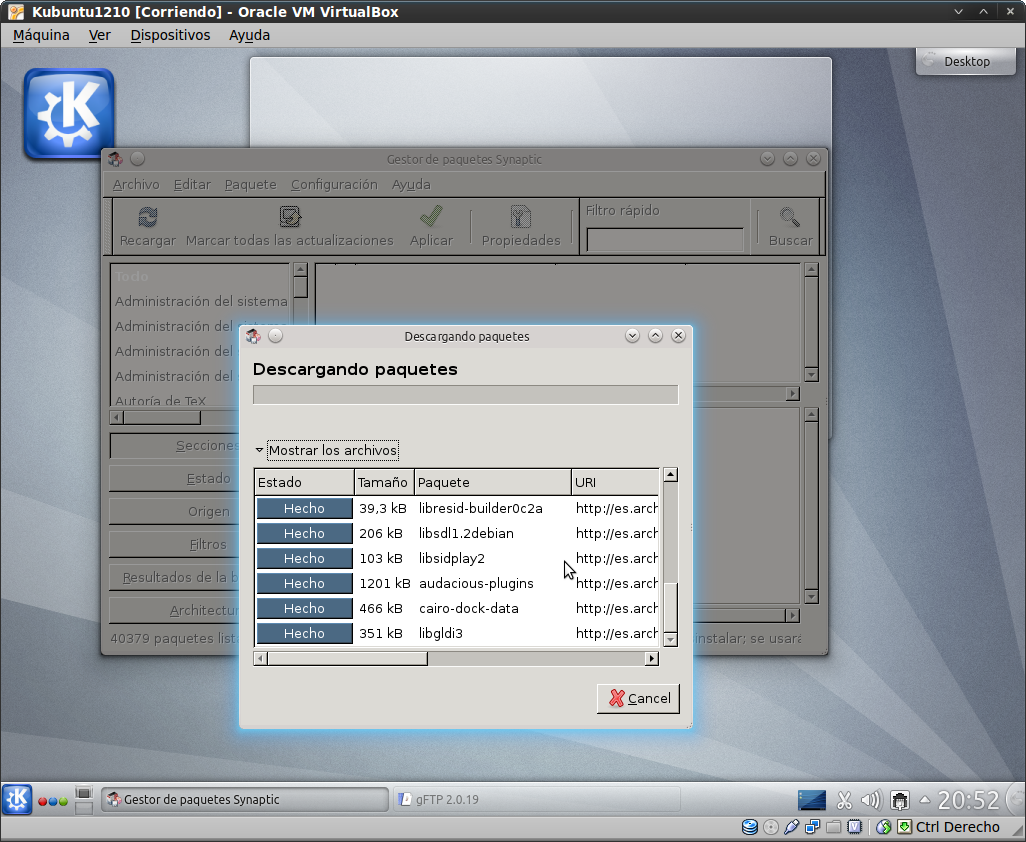This screenshot has height=842, width=1026.
Task: Click the volume speaker icon in system tray
Action: coord(870,800)
